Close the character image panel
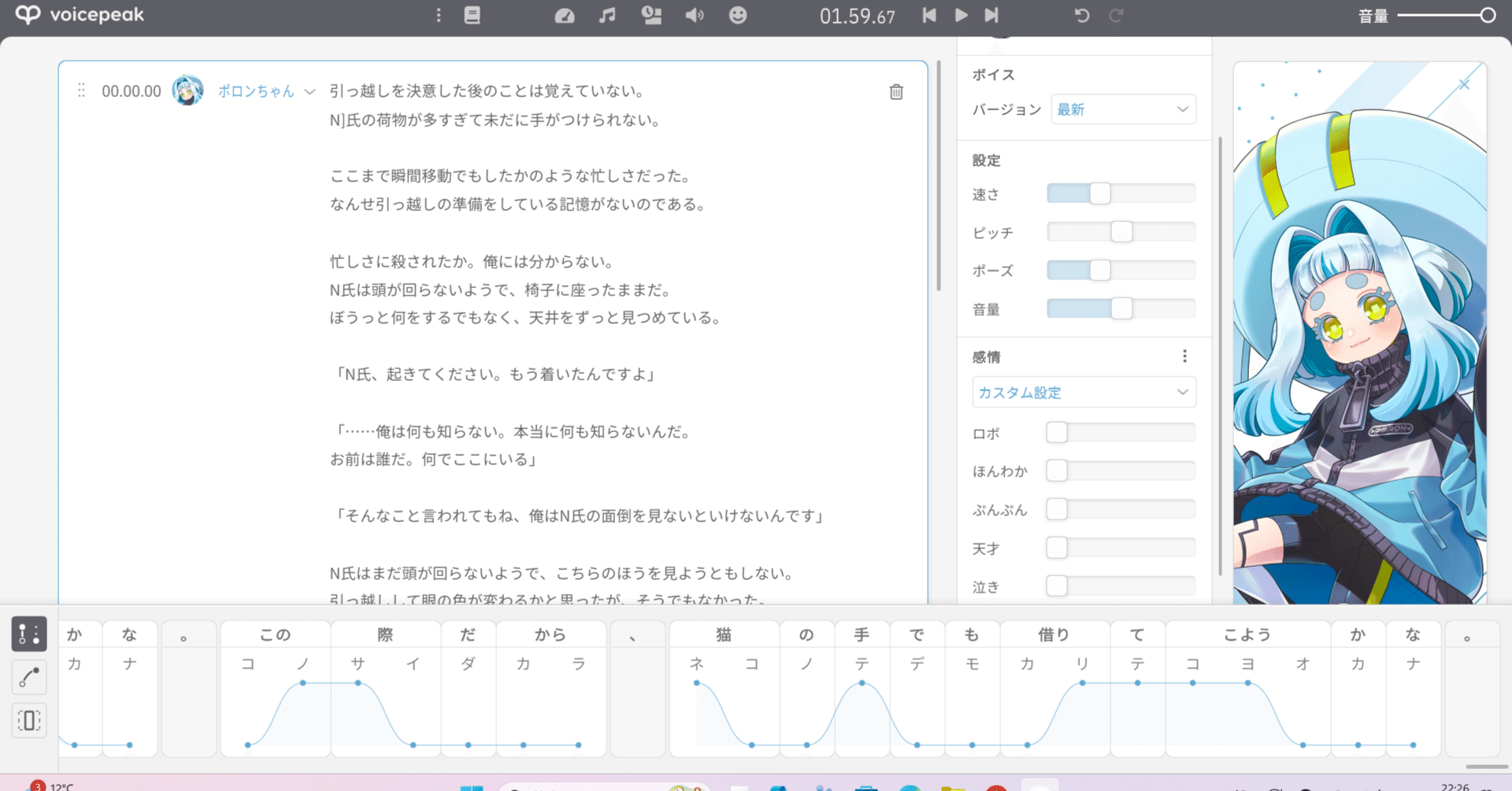Image resolution: width=1512 pixels, height=791 pixels. (x=1464, y=84)
